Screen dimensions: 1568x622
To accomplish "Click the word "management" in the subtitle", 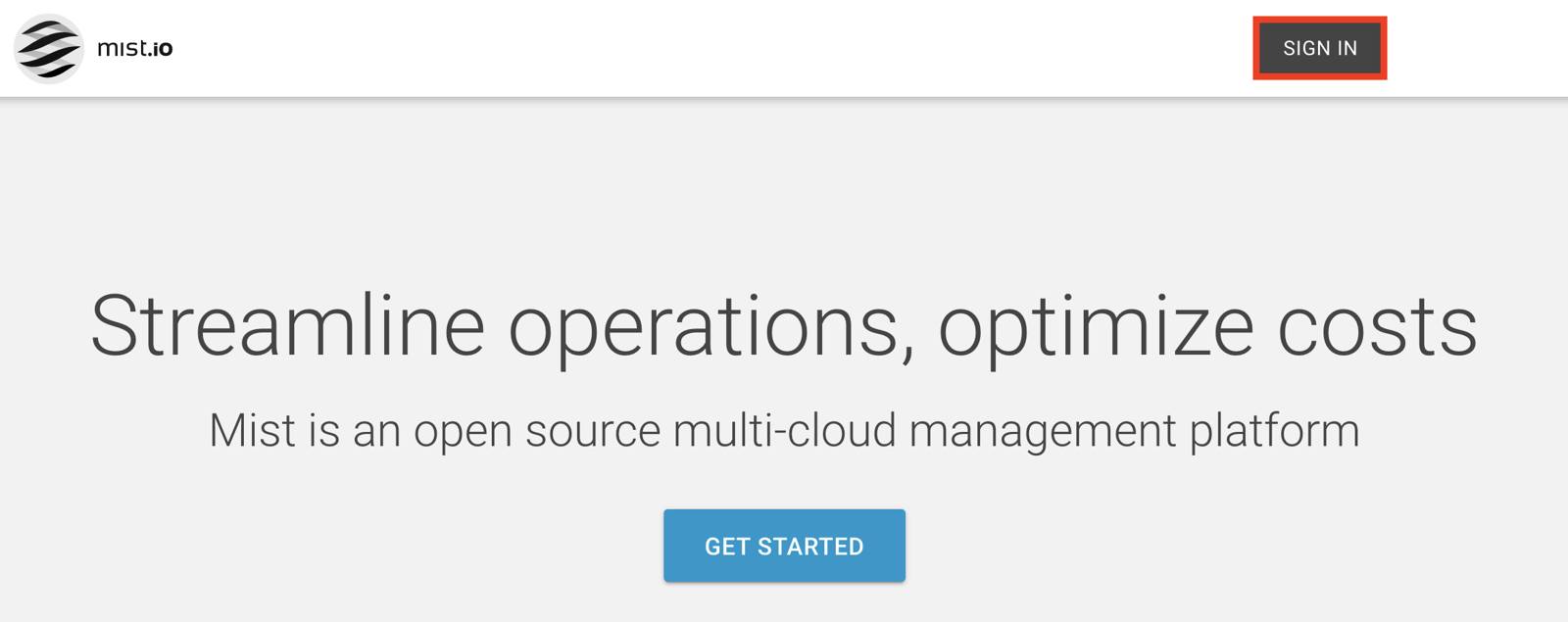I will [1043, 431].
